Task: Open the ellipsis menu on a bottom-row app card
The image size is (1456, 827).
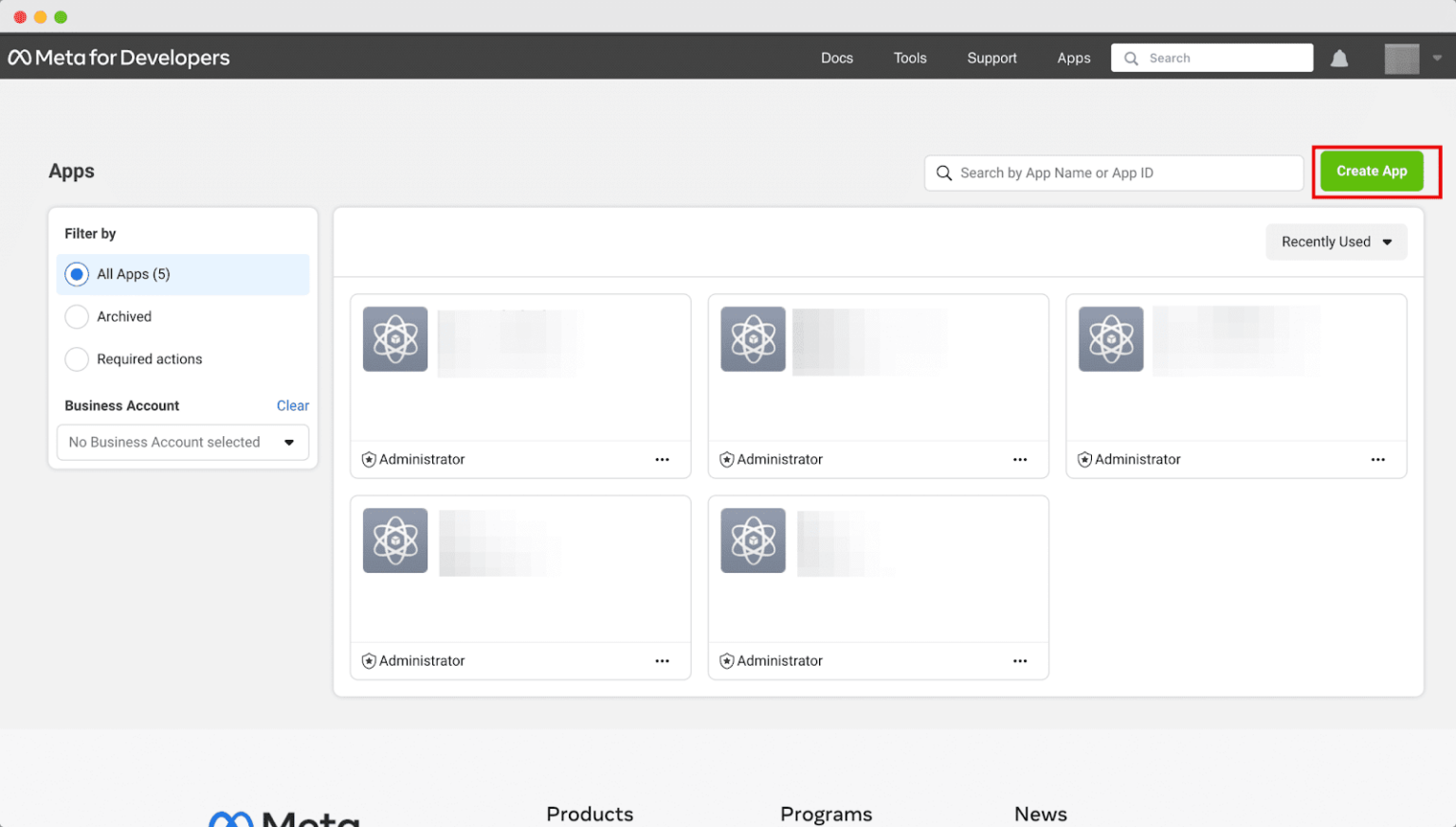Action: click(x=662, y=660)
